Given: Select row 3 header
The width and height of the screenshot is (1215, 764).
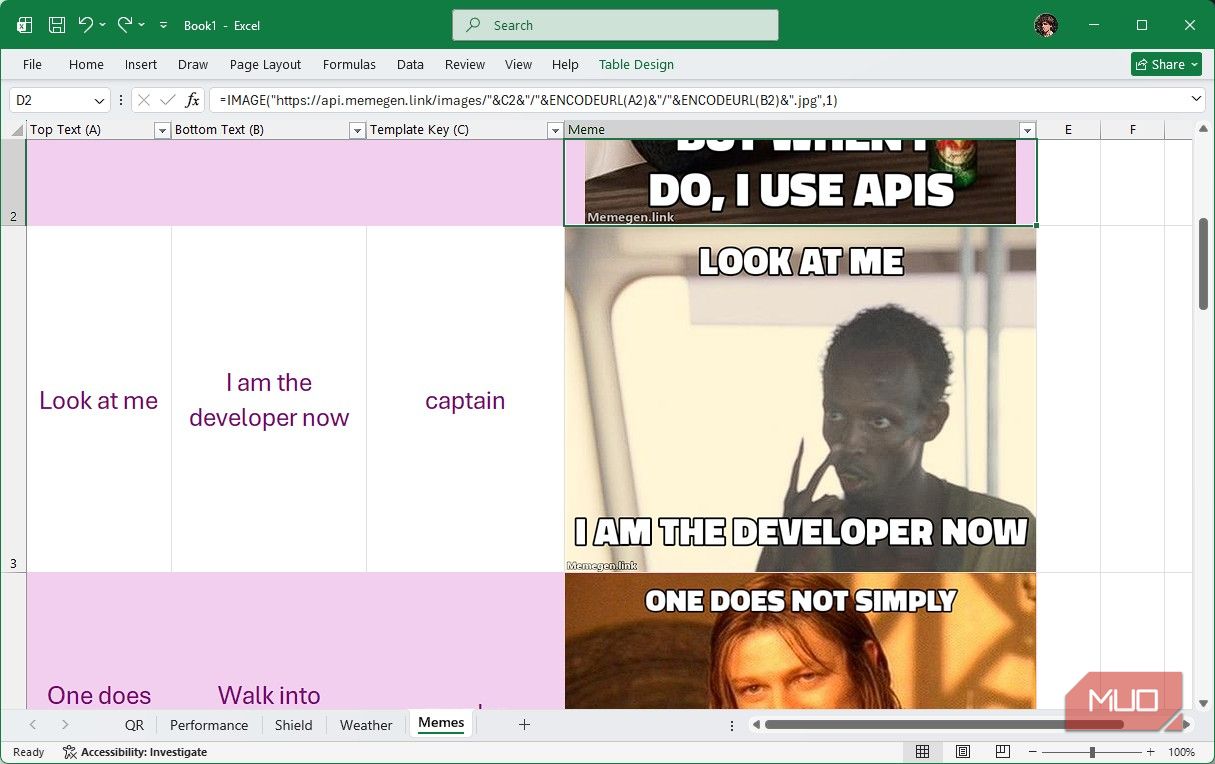Looking at the screenshot, I should coord(13,399).
